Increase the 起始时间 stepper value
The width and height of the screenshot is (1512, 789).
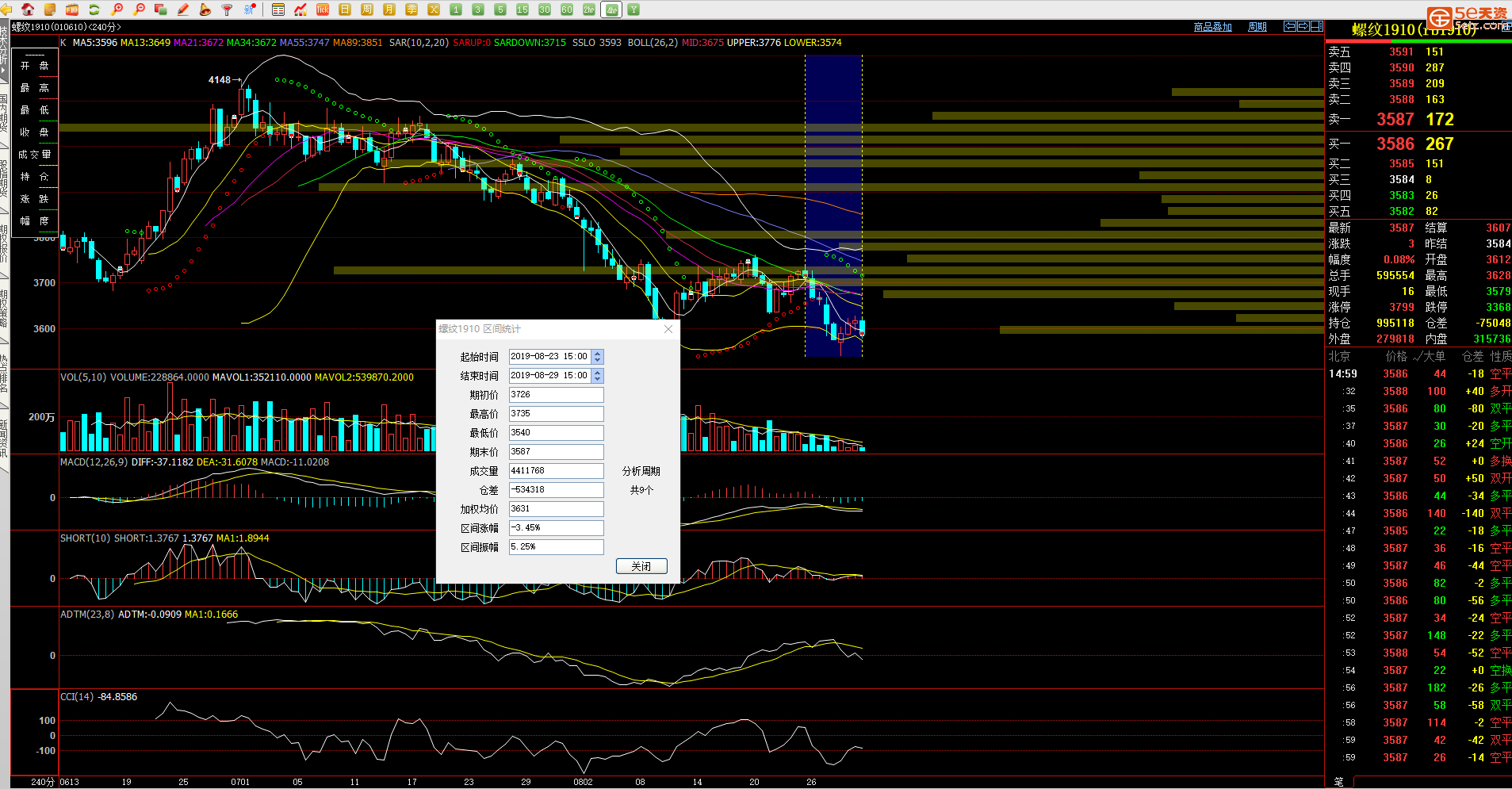coord(598,354)
